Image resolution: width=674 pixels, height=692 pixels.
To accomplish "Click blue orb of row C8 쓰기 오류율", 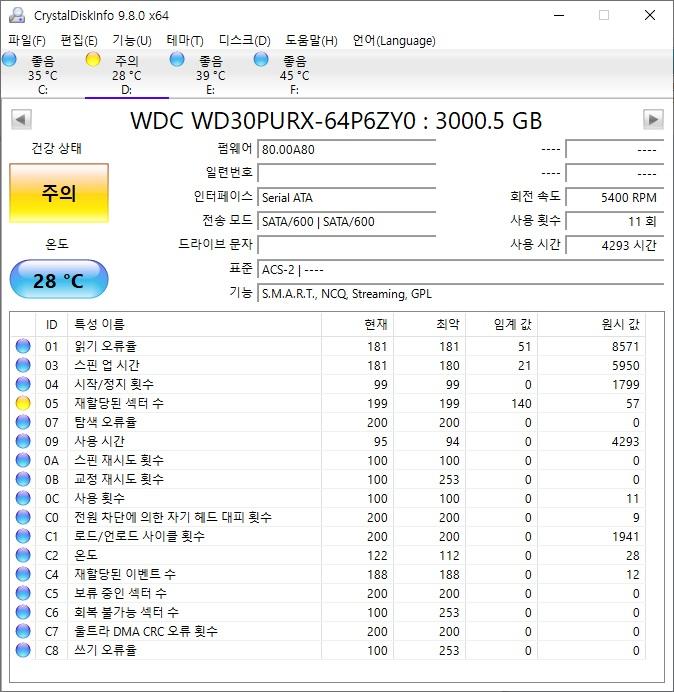I will coord(23,650).
